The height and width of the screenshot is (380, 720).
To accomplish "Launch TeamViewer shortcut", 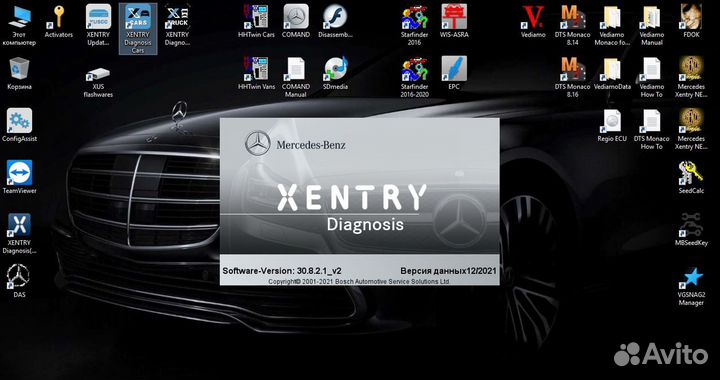I will tap(19, 177).
